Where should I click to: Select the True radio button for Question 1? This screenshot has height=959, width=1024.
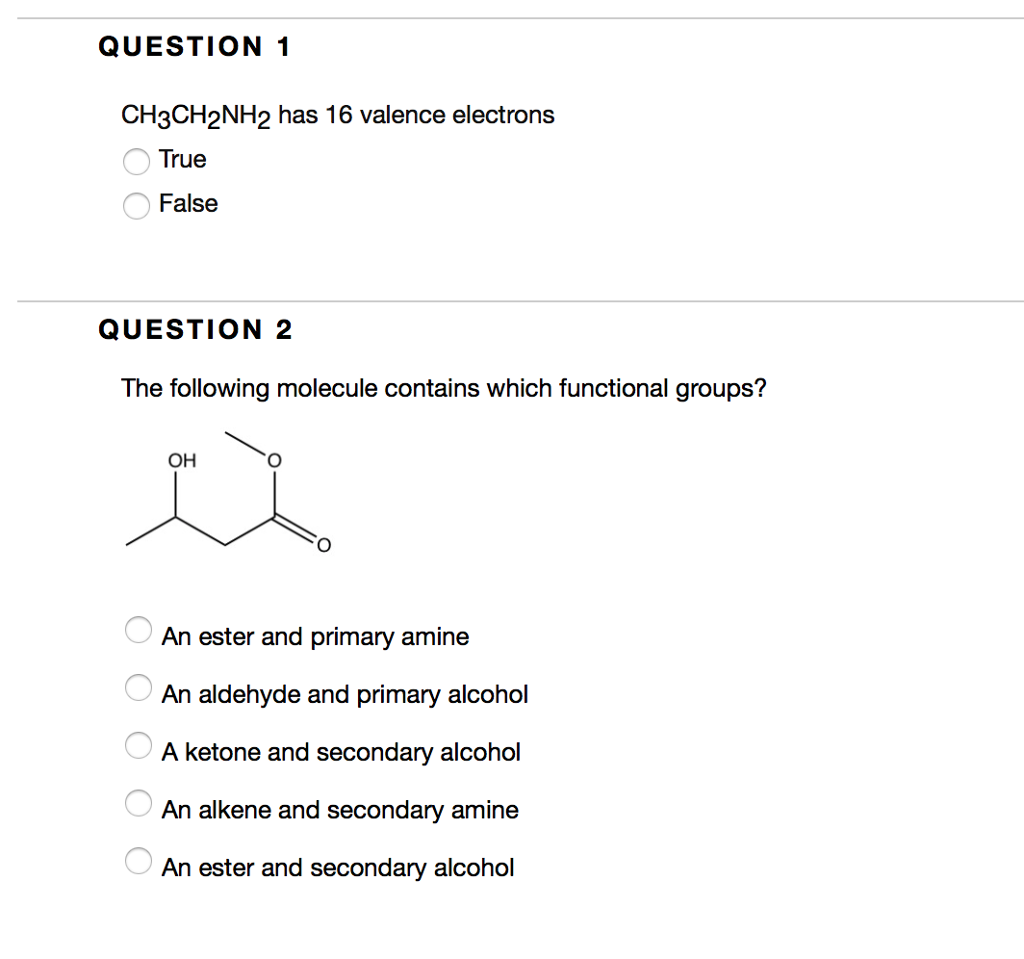(x=136, y=161)
